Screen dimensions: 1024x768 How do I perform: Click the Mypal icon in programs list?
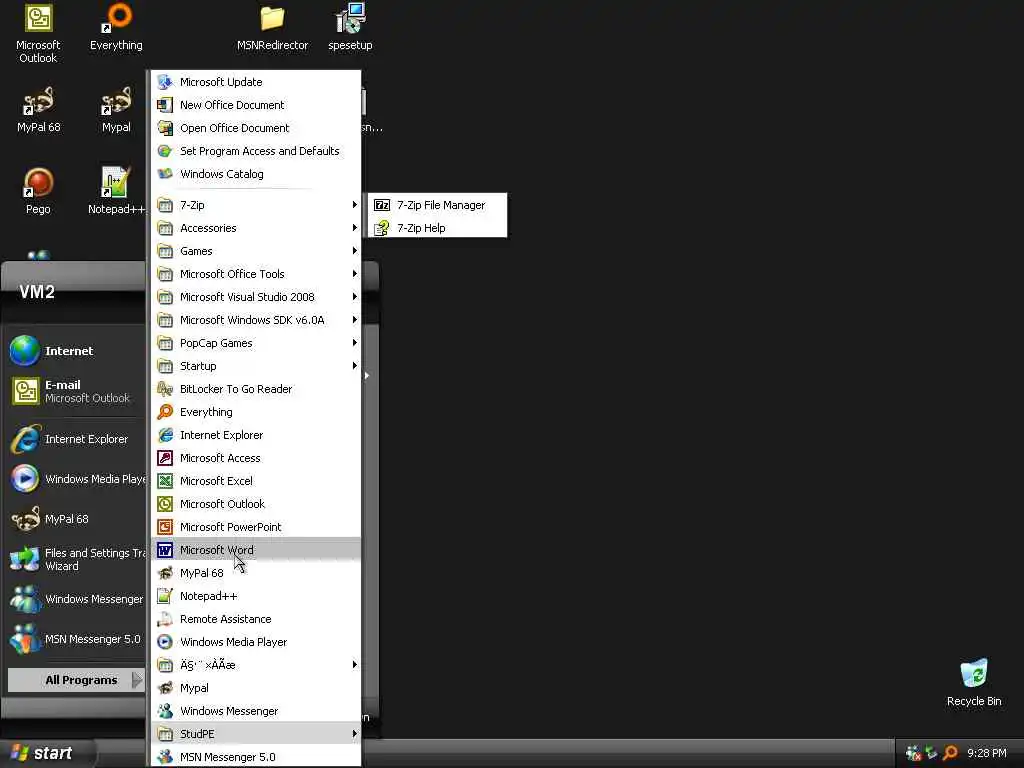(165, 688)
